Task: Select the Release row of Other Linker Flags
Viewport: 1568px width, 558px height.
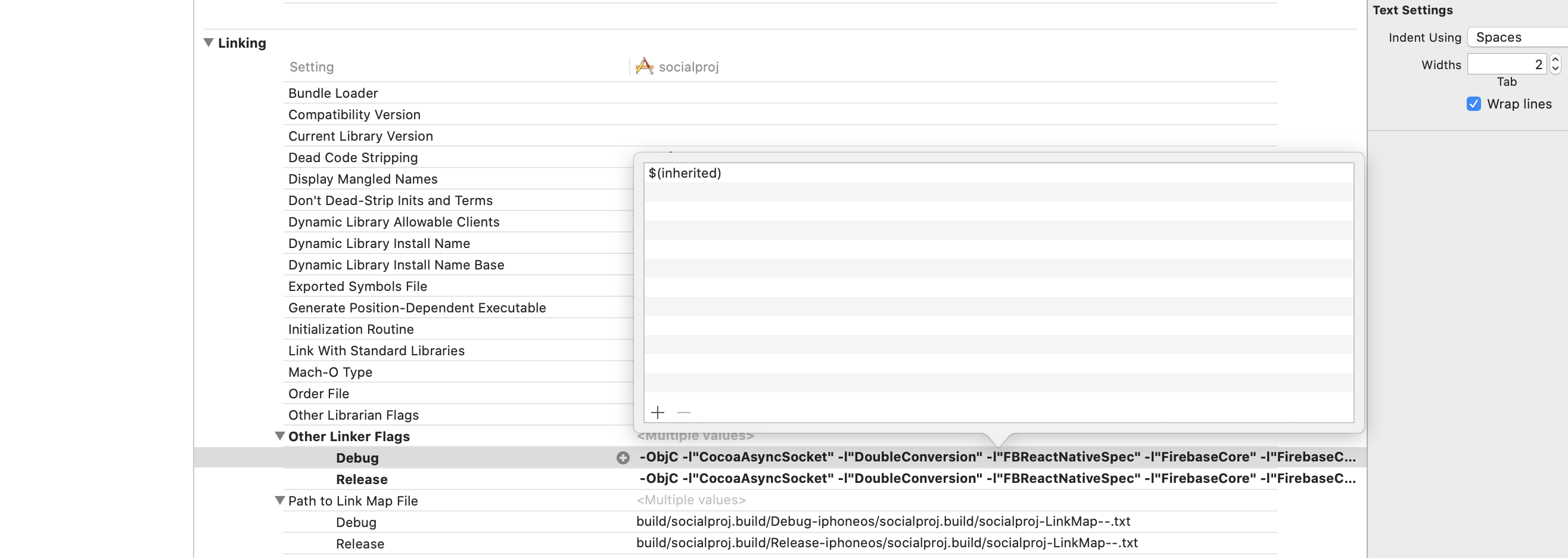Action: click(362, 479)
